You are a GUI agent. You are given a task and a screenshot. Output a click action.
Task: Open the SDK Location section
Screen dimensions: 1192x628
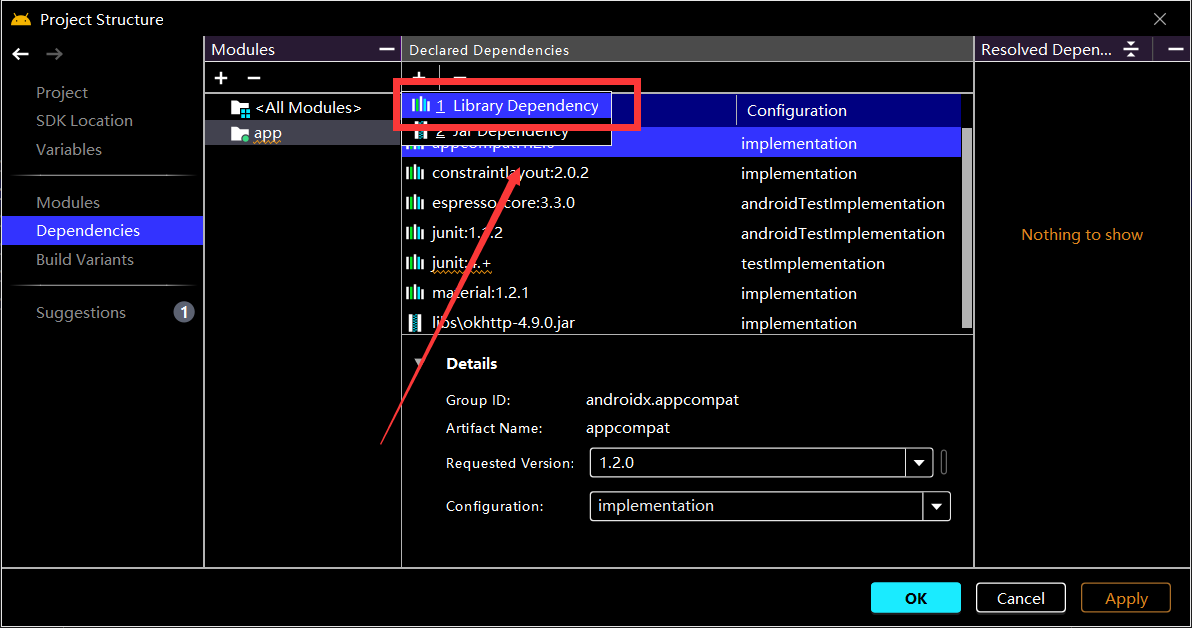coord(84,121)
